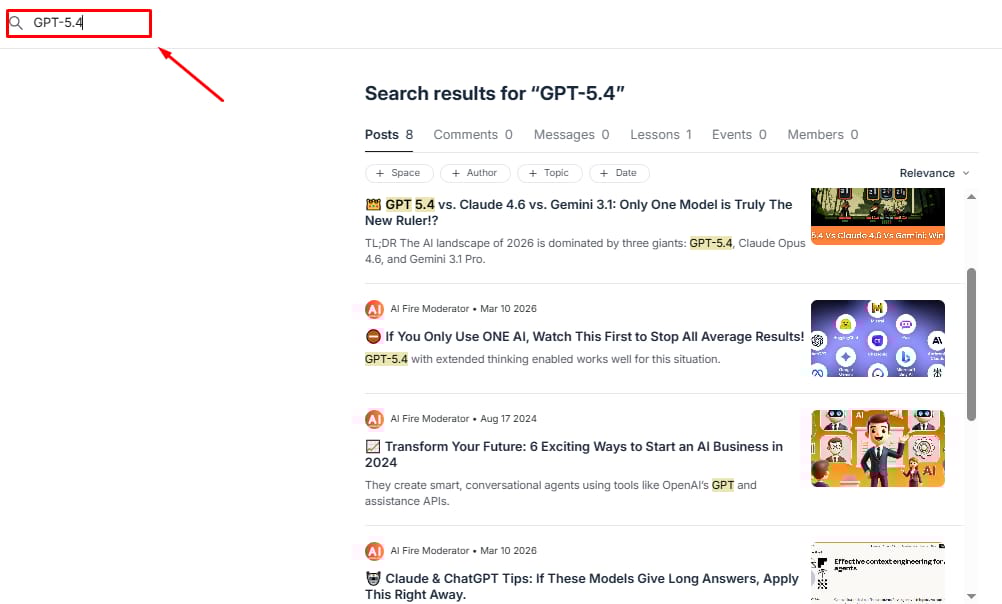1002x604 pixels.
Task: Click the plus icon on the Space filter chip
Action: 378,172
